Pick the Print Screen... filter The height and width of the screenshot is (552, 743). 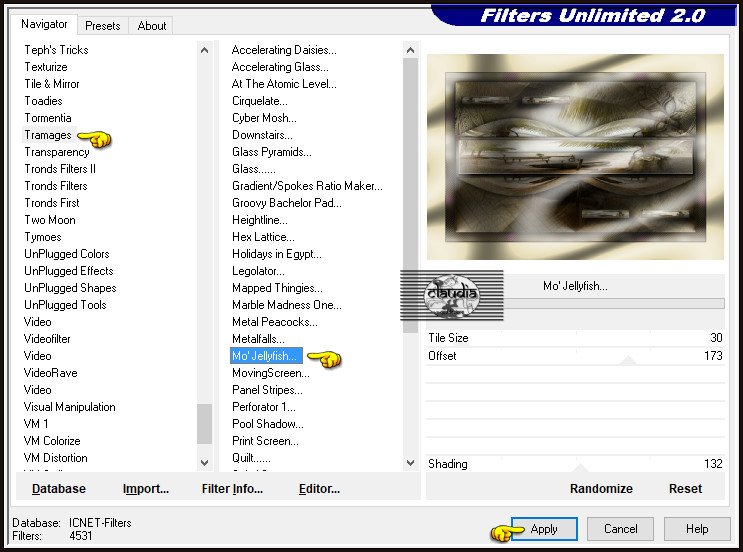265,441
